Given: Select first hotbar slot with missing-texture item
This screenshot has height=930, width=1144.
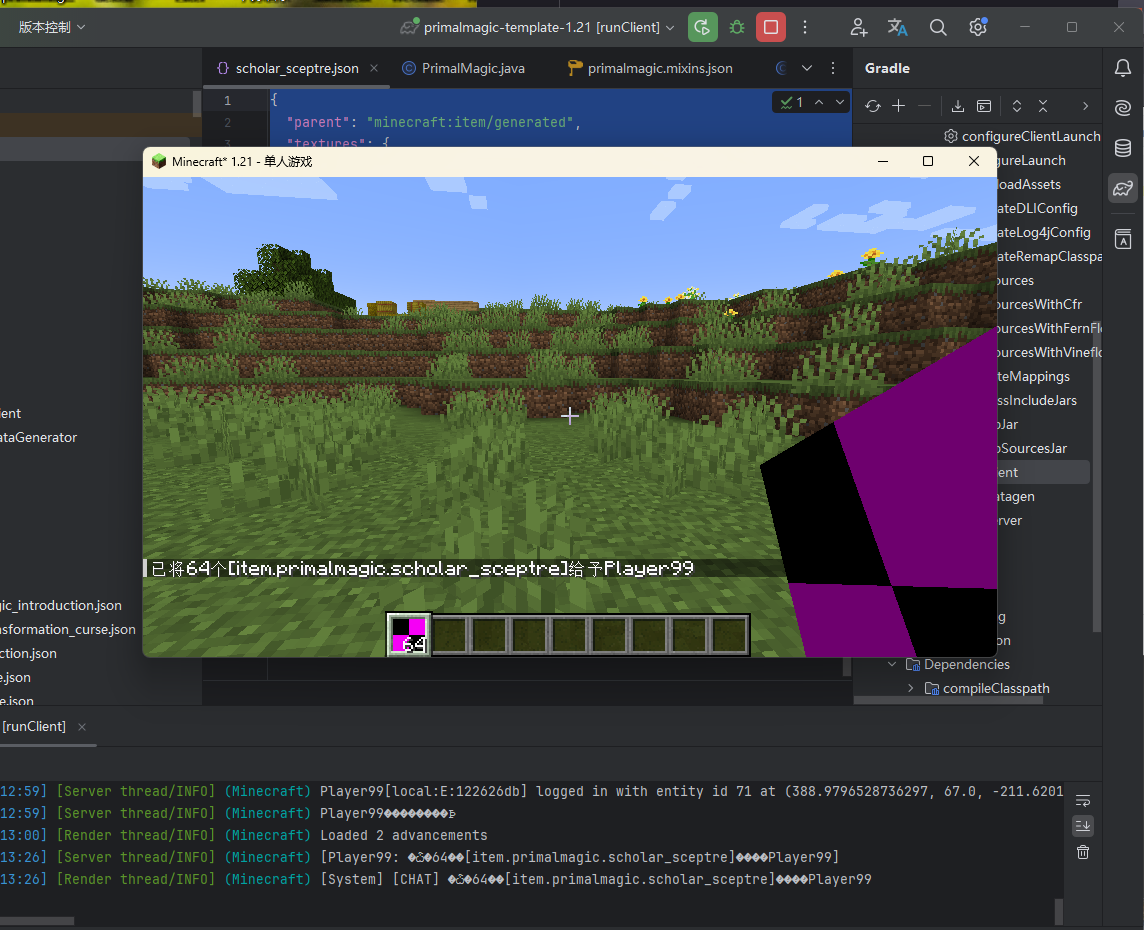Looking at the screenshot, I should 409,635.
